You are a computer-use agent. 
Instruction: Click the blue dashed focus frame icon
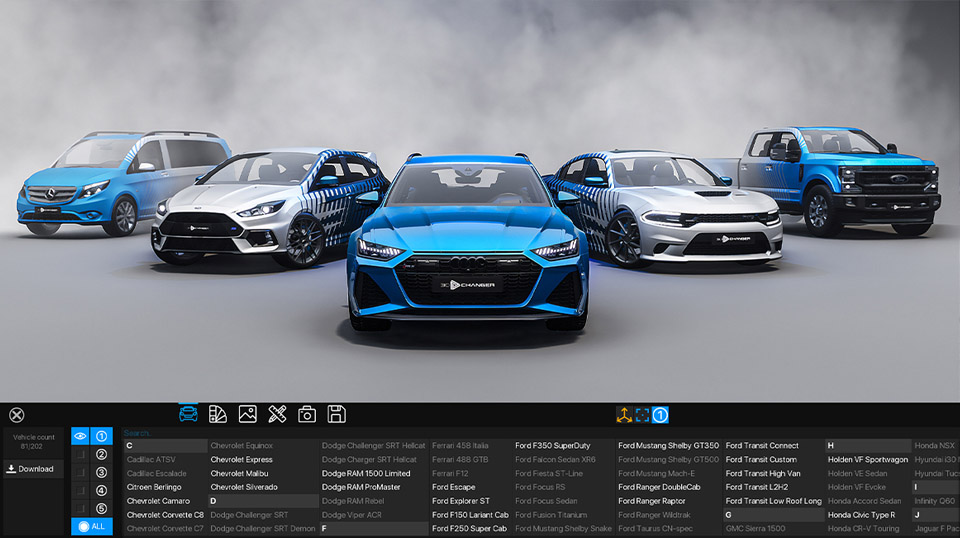click(x=642, y=414)
